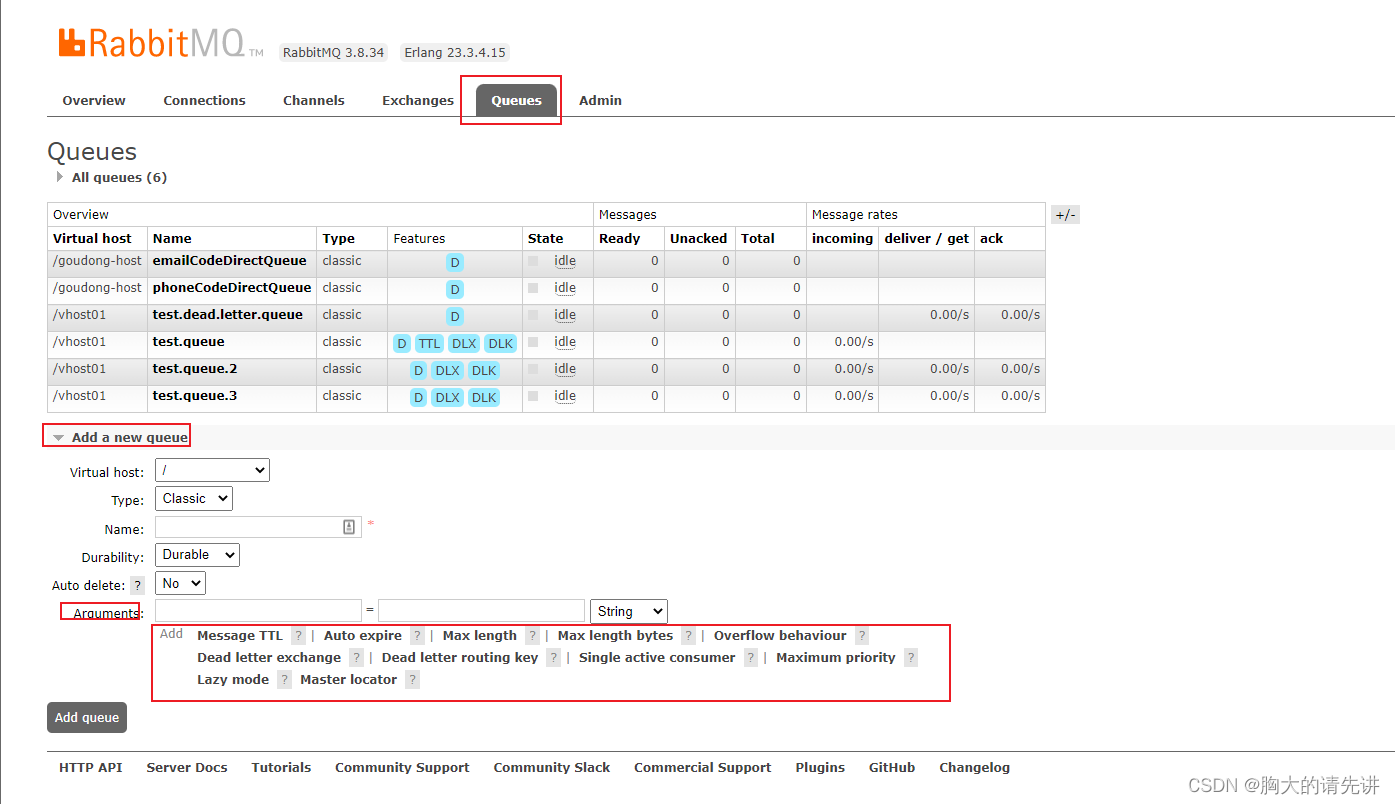This screenshot has height=804, width=1395.
Task: Click D feature badge of emailCodeDirectQueue
Action: coord(454,263)
